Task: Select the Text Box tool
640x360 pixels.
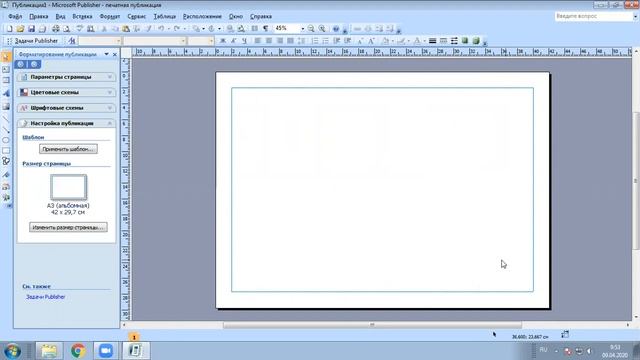Action: [x=6, y=70]
